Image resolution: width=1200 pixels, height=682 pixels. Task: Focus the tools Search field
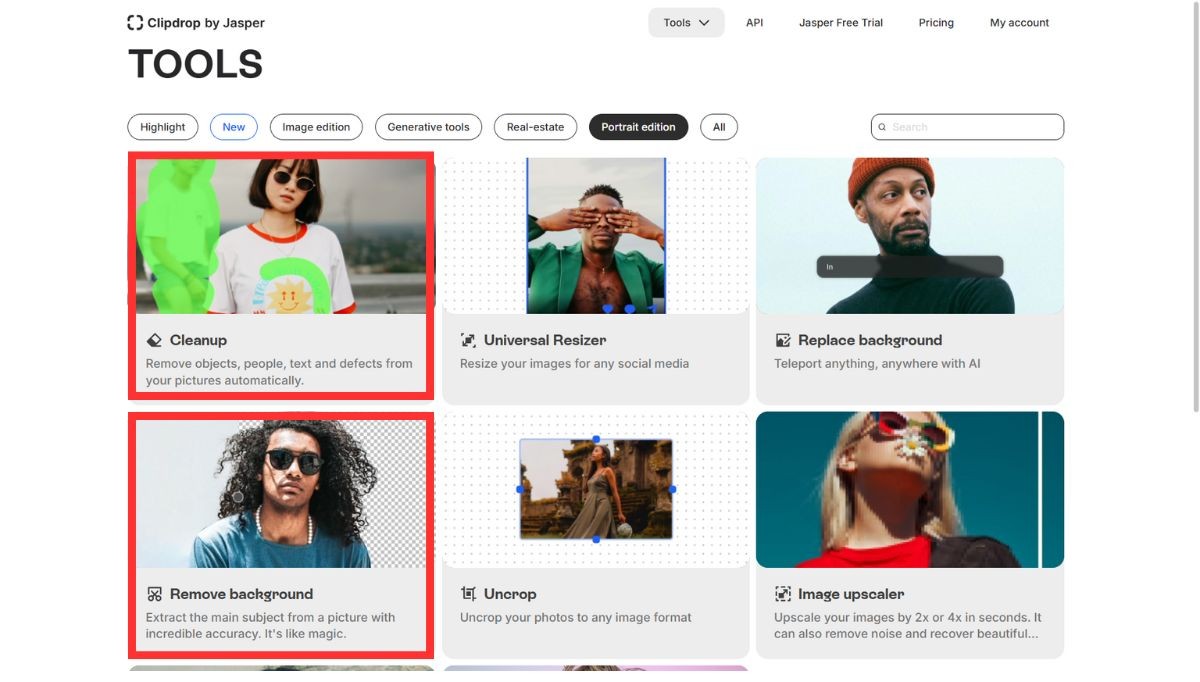[x=967, y=127]
